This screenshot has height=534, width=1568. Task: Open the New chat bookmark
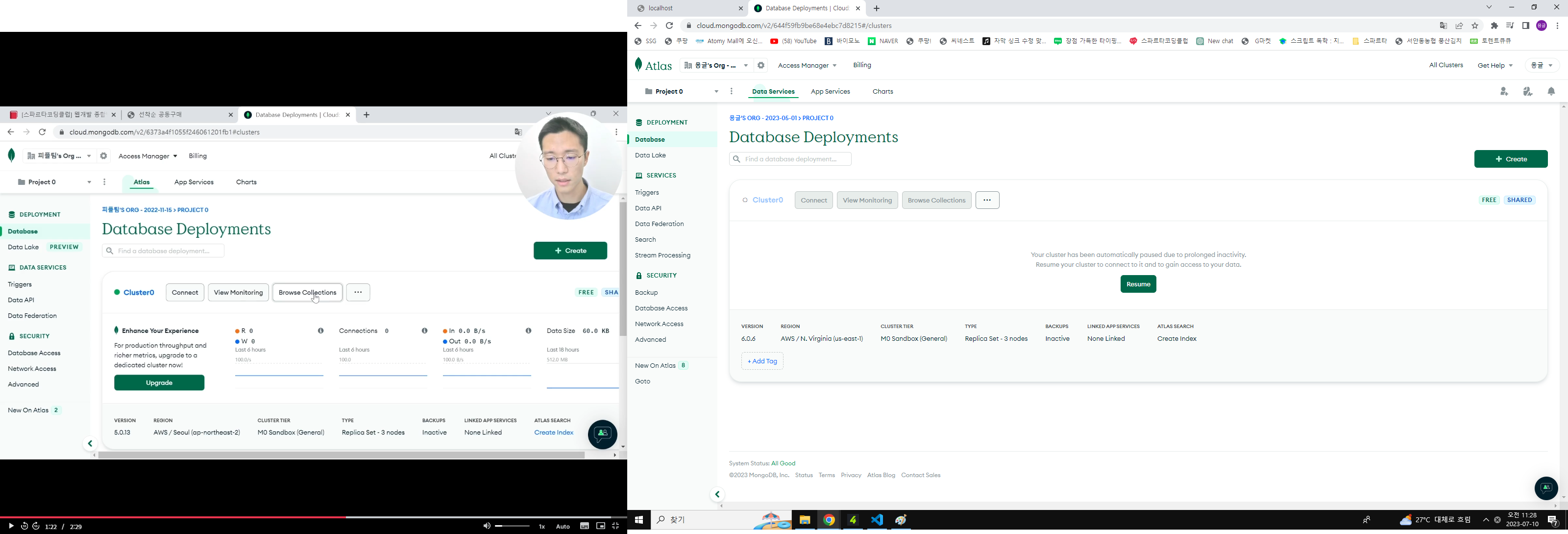coord(1214,41)
